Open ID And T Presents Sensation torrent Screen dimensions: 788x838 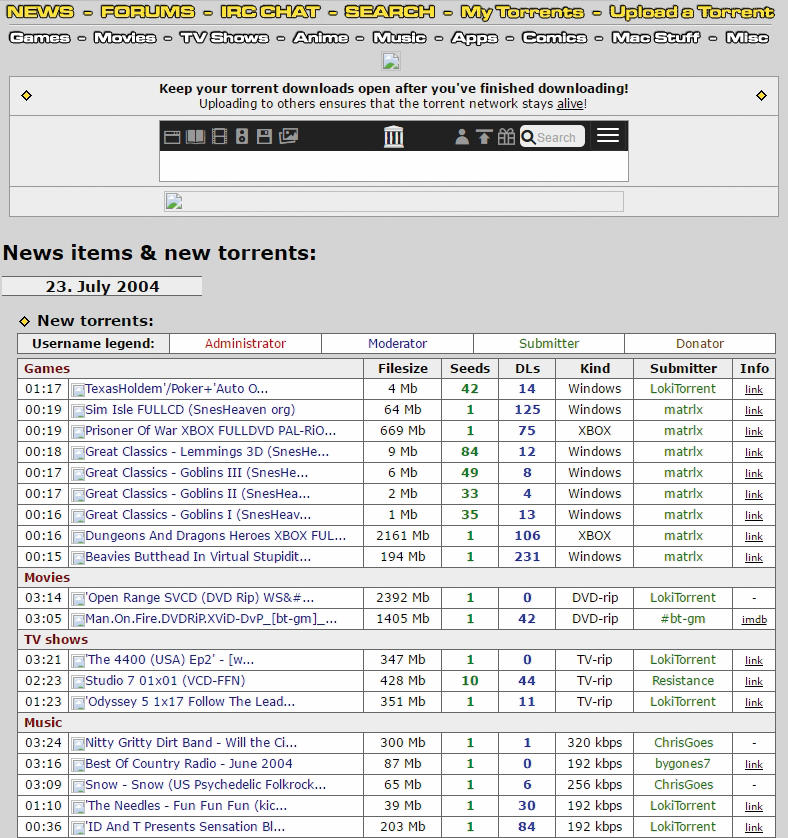pos(186,827)
